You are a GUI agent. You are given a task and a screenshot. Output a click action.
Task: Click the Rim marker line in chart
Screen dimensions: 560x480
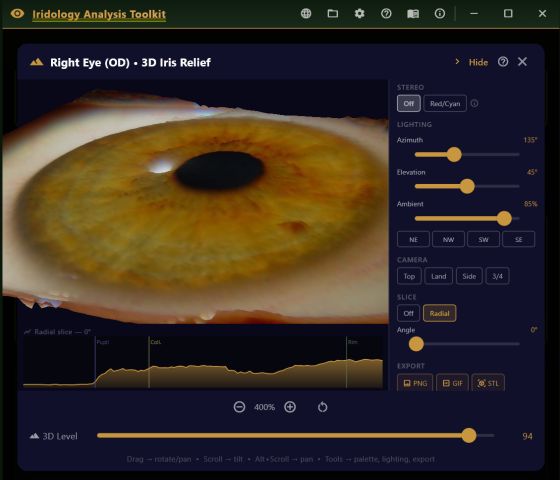pos(346,362)
